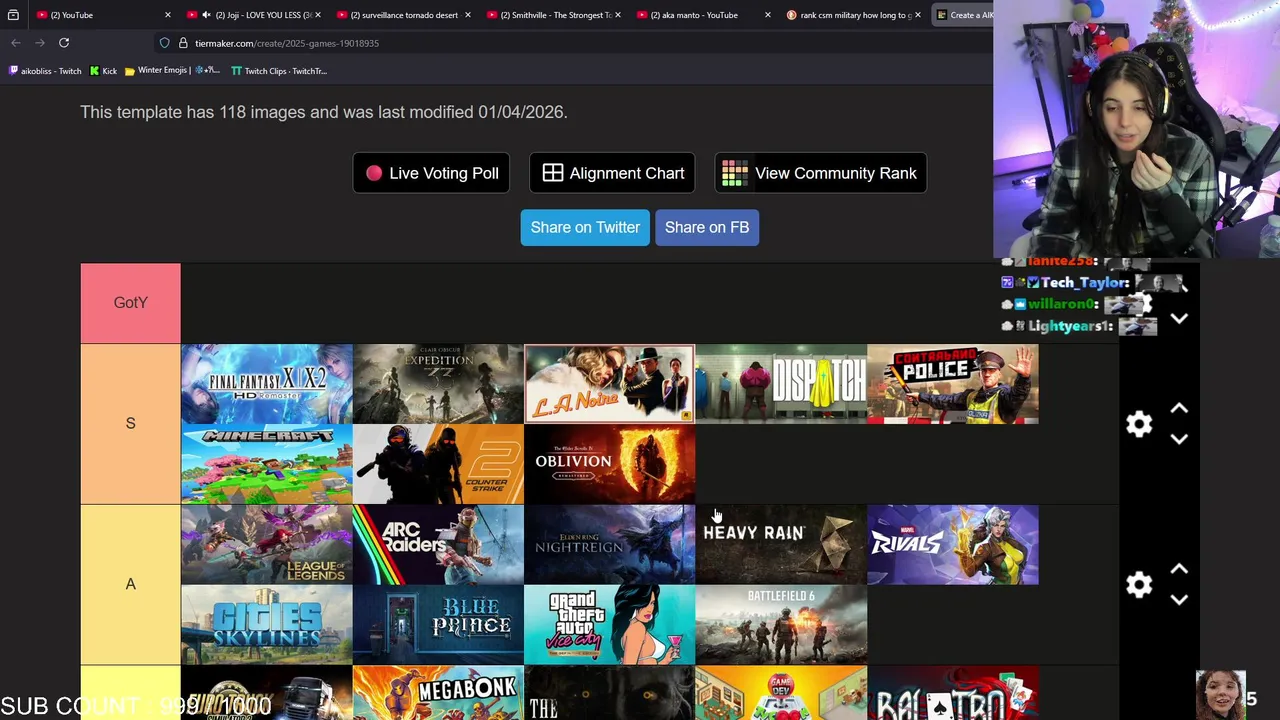Close the first YouTube tab
The width and height of the screenshot is (1280, 720).
click(x=167, y=15)
